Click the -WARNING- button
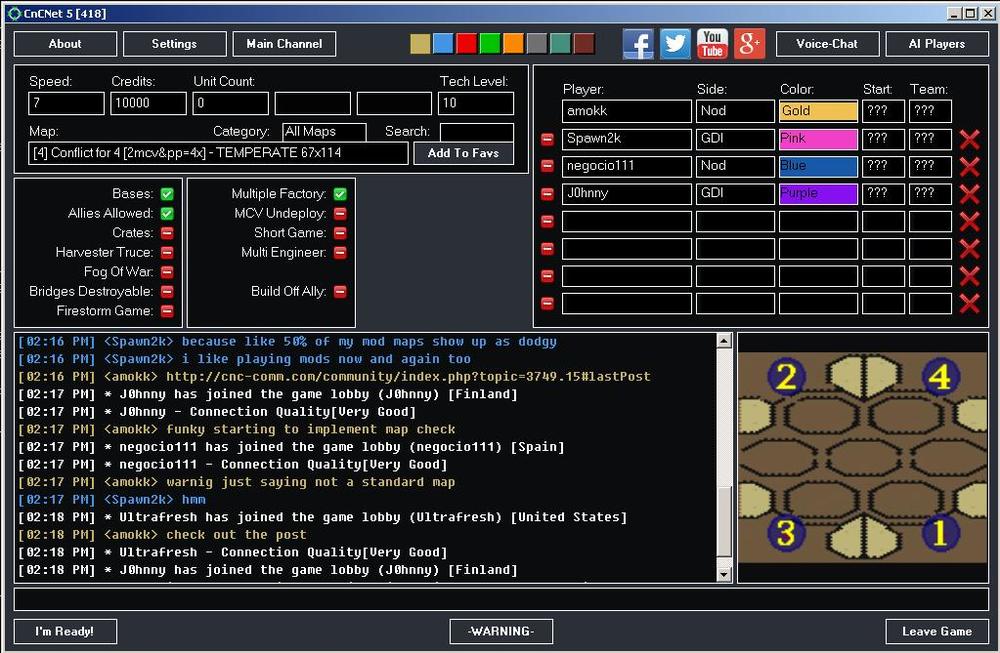The height and width of the screenshot is (653, 1000). click(x=501, y=631)
